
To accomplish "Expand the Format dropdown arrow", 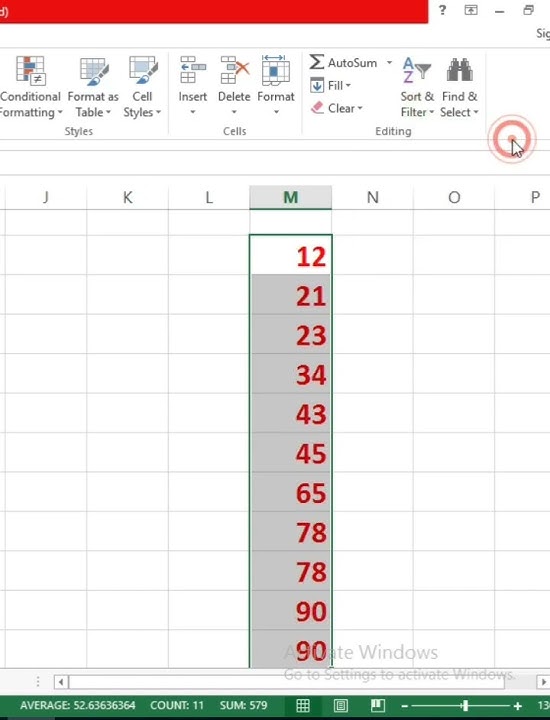I will point(276,112).
